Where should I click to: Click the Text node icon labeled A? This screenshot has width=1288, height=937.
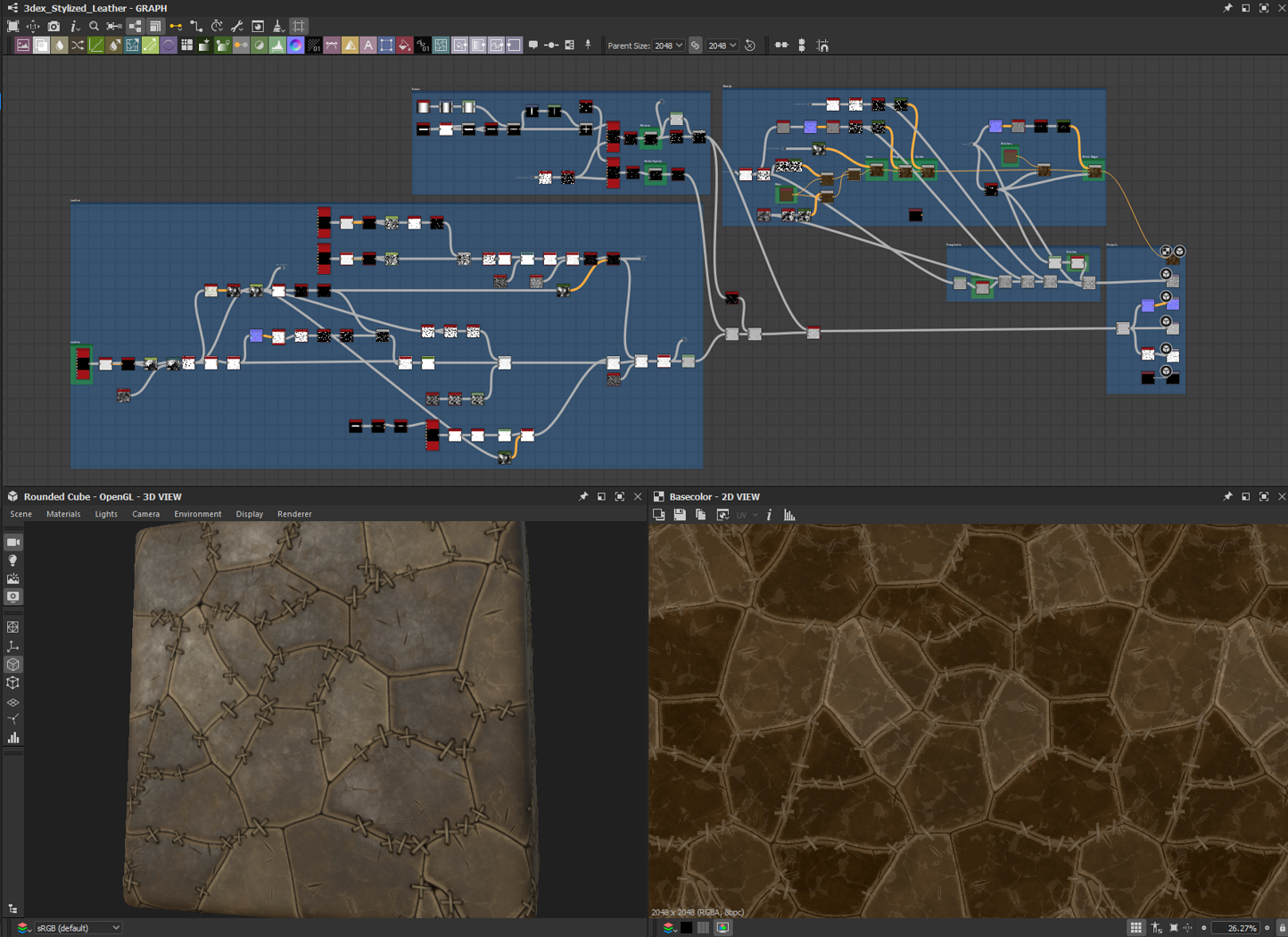(368, 46)
